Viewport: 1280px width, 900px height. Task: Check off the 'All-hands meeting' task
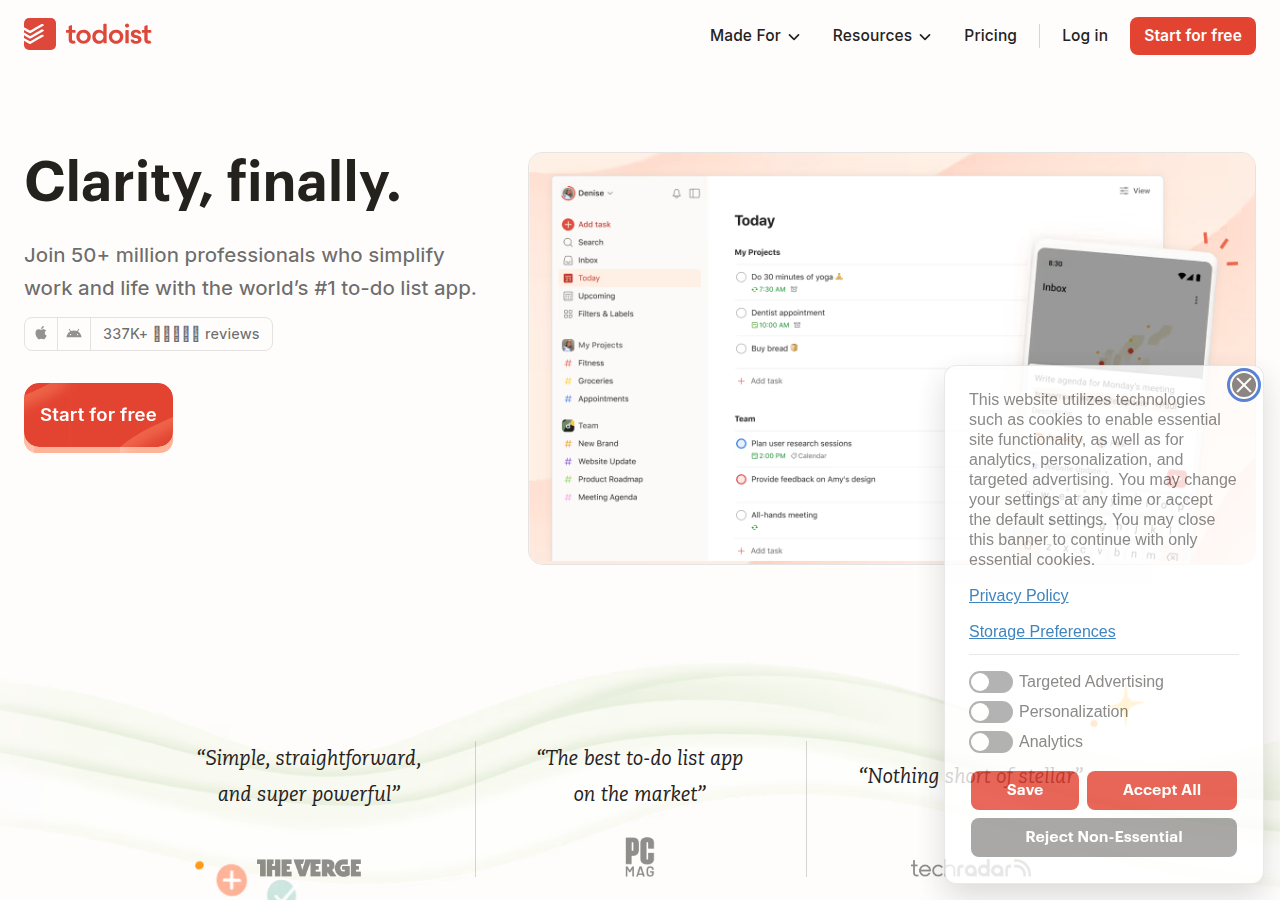click(741, 515)
